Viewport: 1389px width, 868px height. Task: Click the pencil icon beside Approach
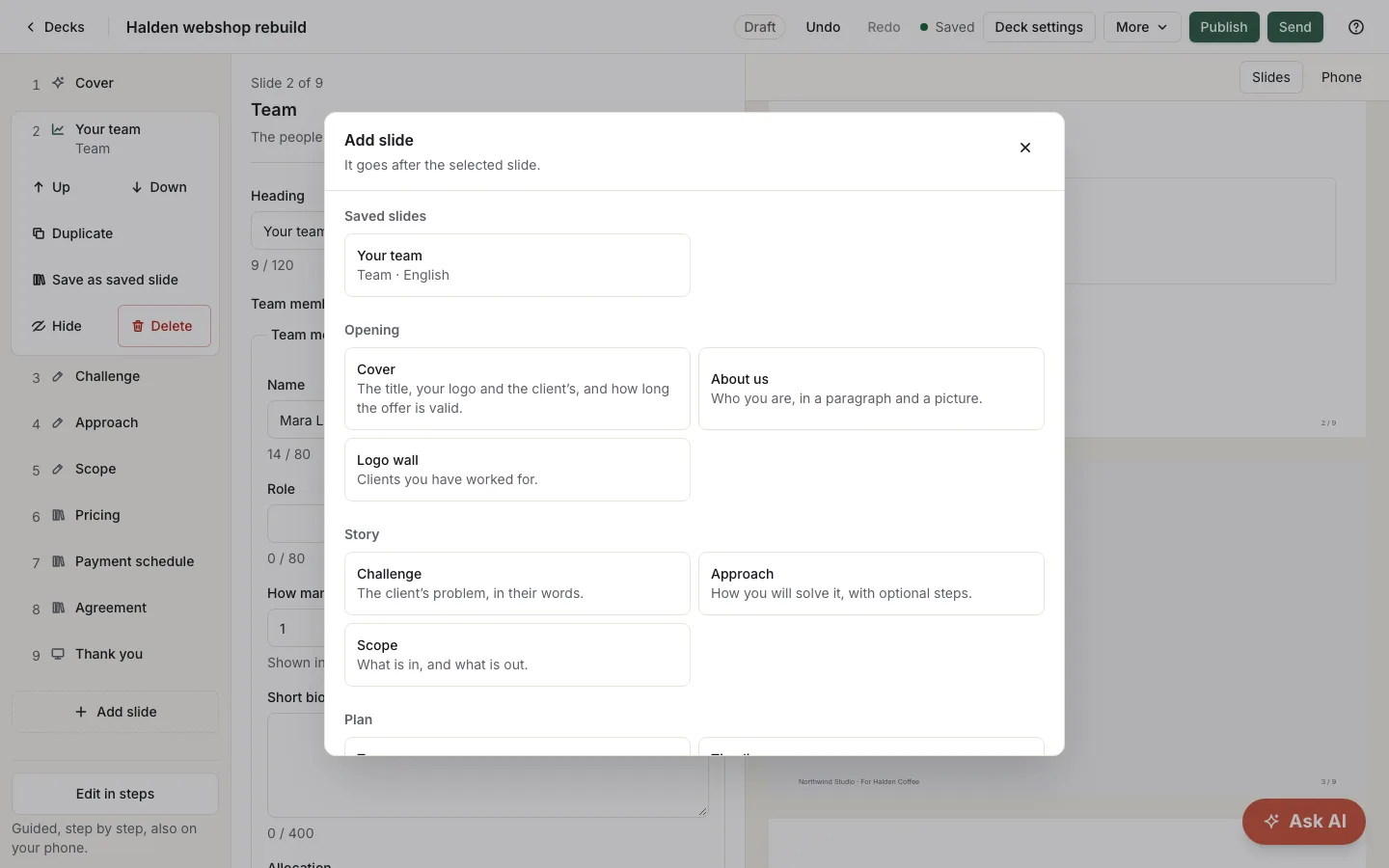click(x=58, y=422)
